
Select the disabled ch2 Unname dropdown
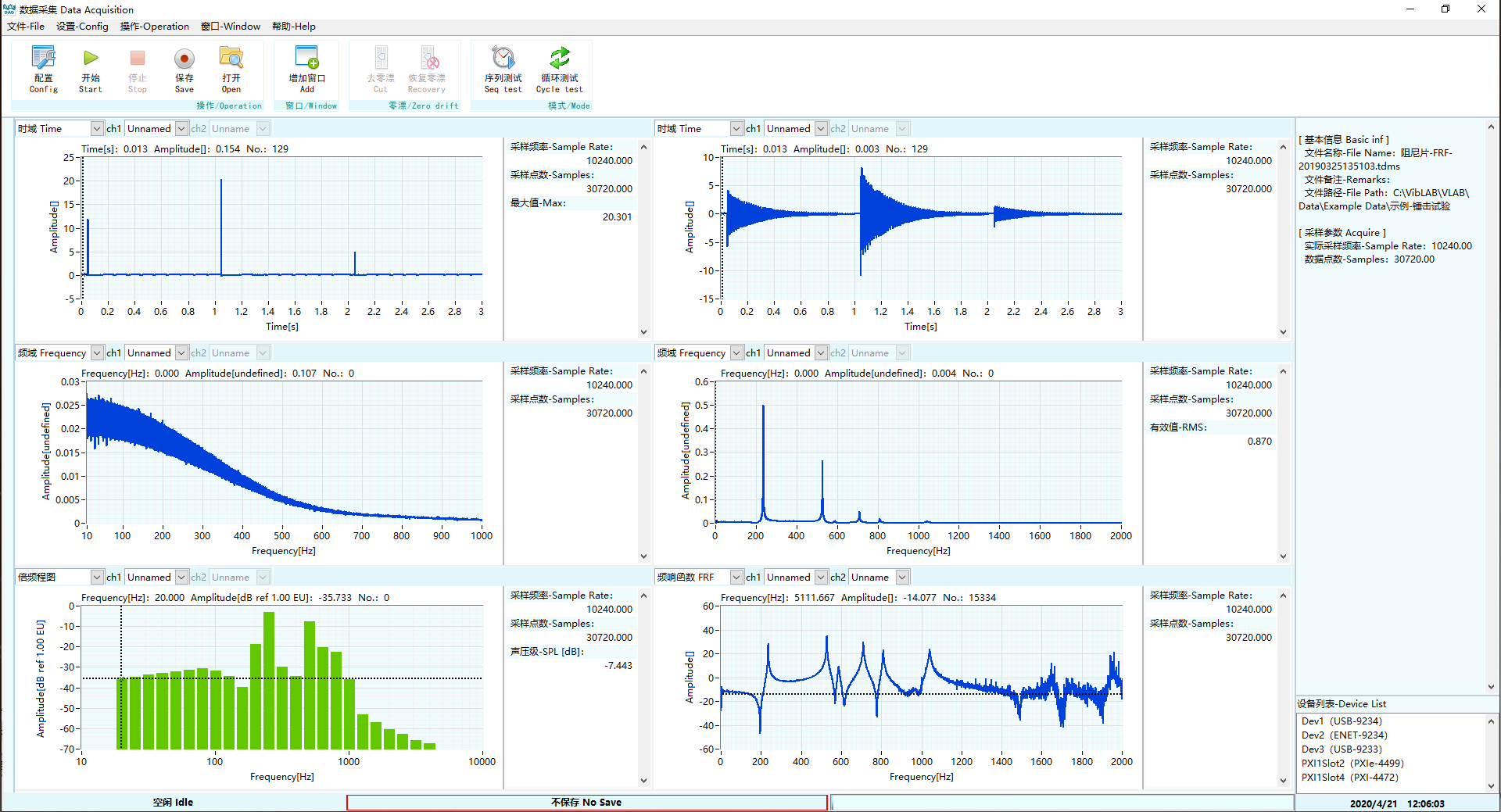pos(239,127)
